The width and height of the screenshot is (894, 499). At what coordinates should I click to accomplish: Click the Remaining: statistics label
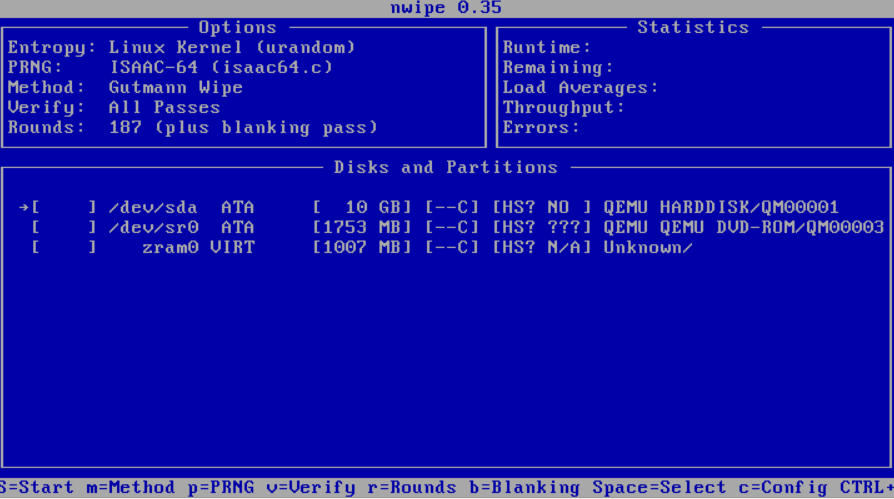[x=558, y=67]
